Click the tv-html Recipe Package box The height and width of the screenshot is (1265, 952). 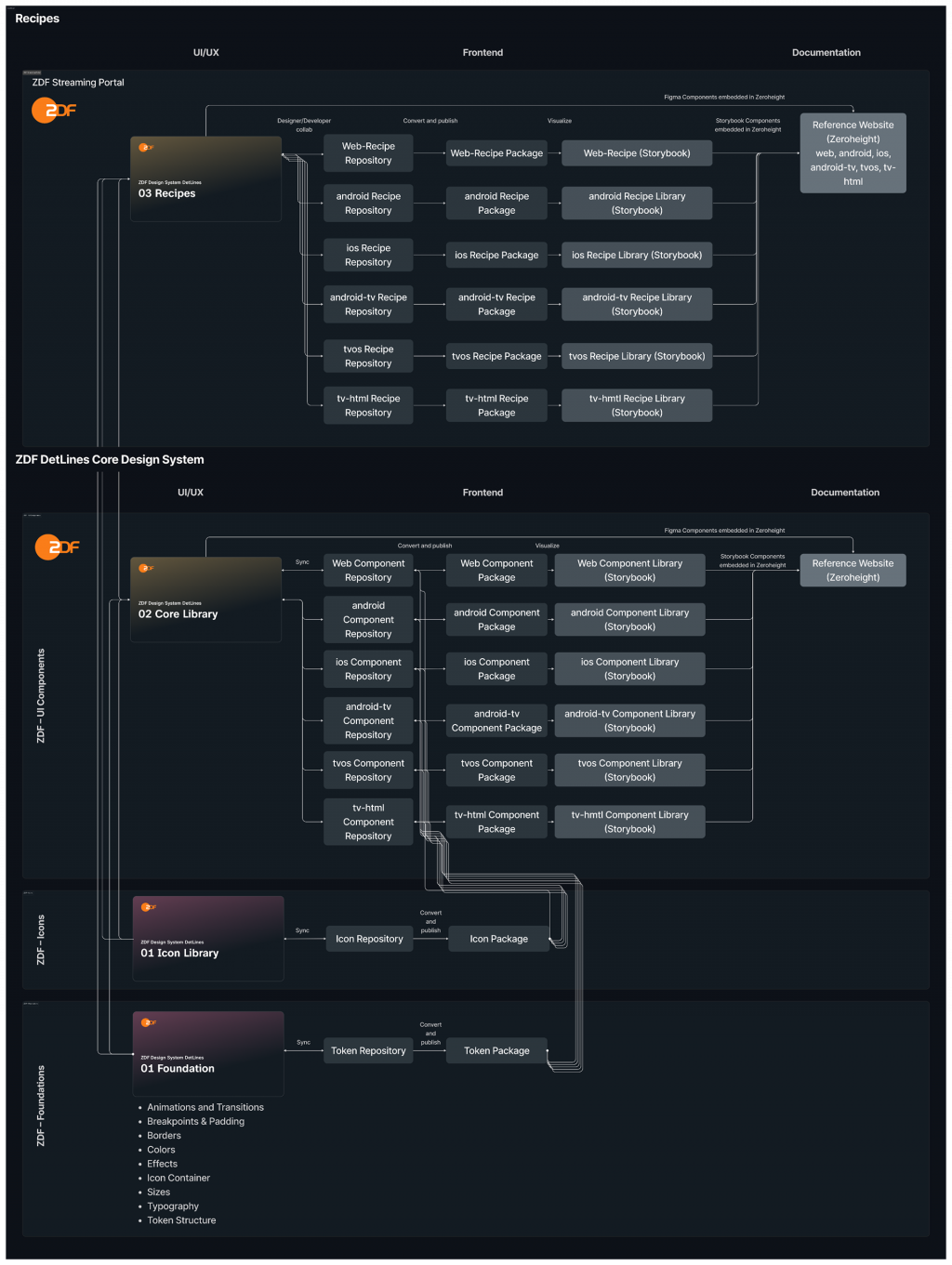(496, 406)
